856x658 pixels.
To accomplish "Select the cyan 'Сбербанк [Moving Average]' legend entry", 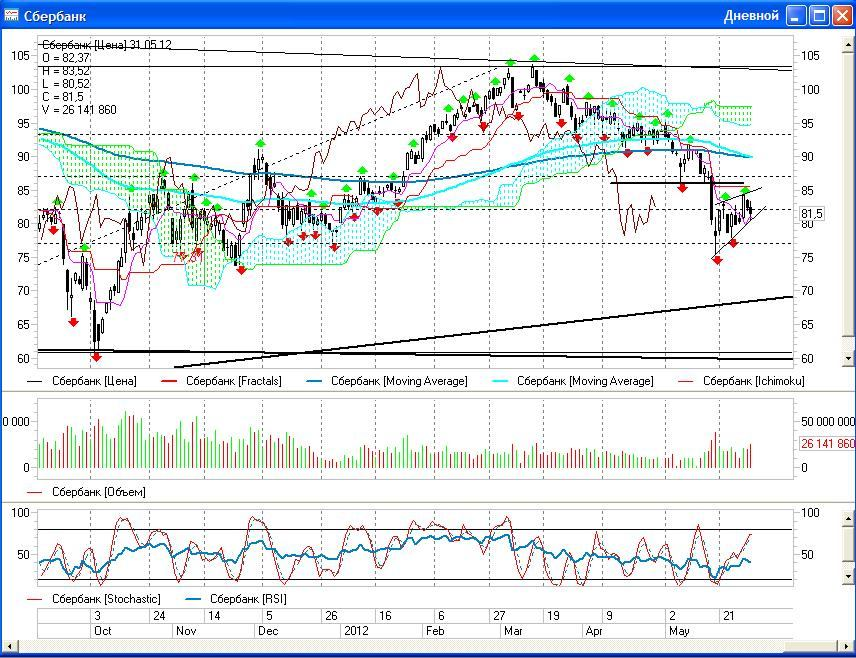I will point(573,381).
